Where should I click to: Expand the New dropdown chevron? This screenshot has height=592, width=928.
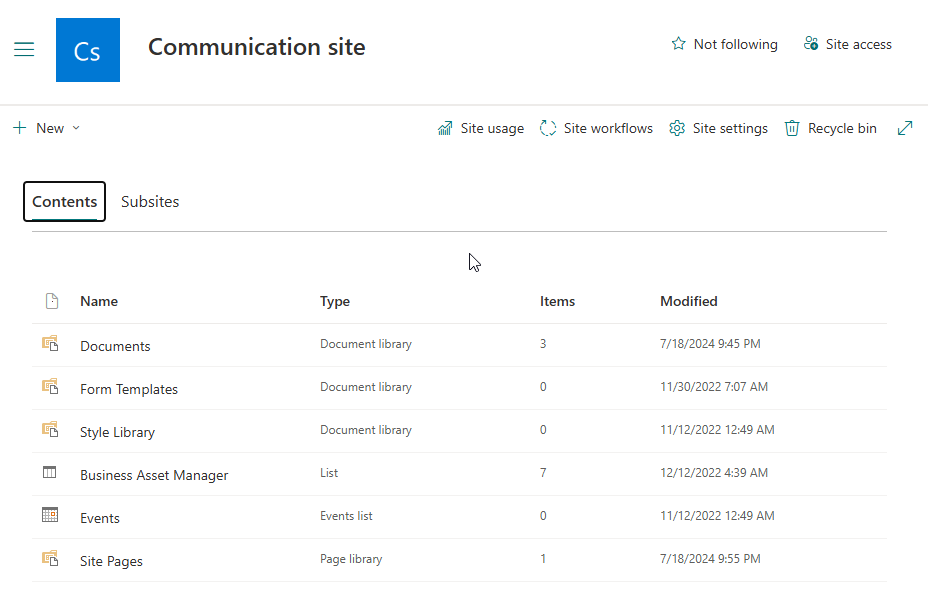[76, 128]
